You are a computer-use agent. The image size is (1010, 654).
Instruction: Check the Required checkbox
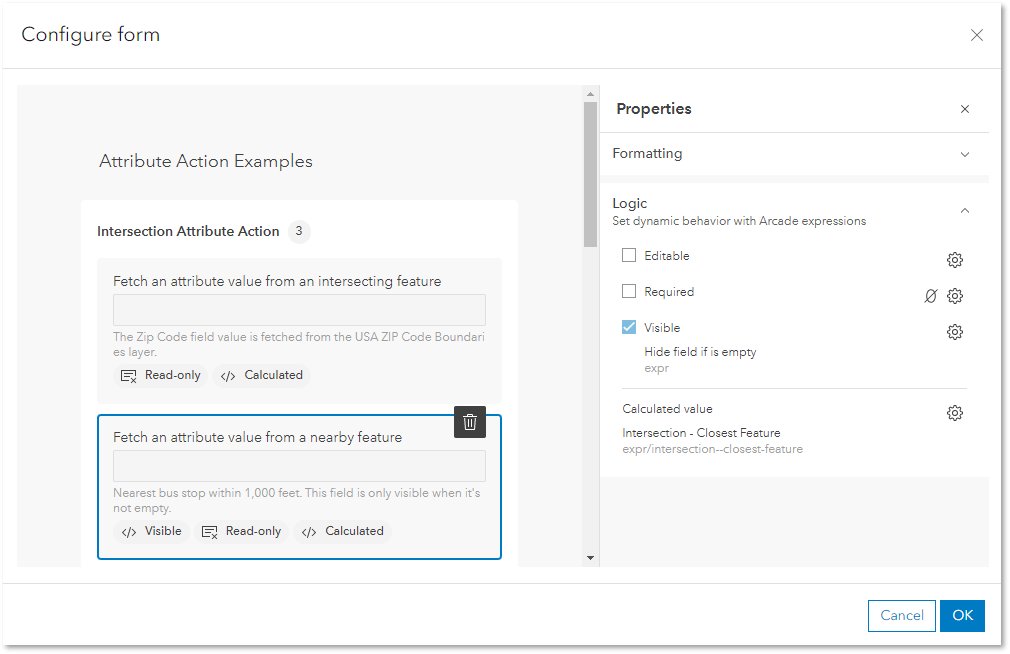[x=628, y=291]
